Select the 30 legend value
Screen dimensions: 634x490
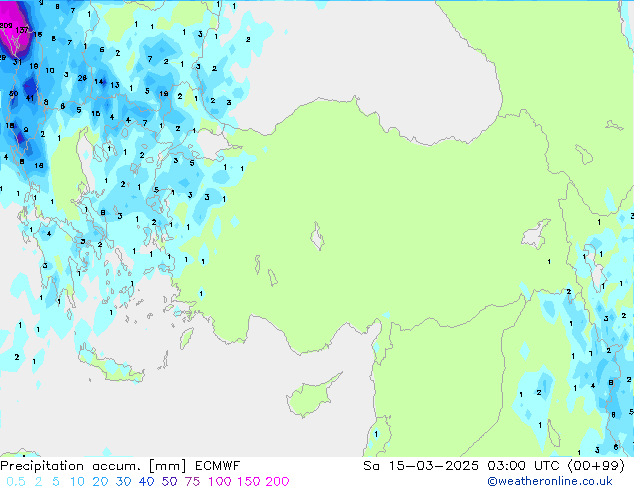[x=123, y=482]
